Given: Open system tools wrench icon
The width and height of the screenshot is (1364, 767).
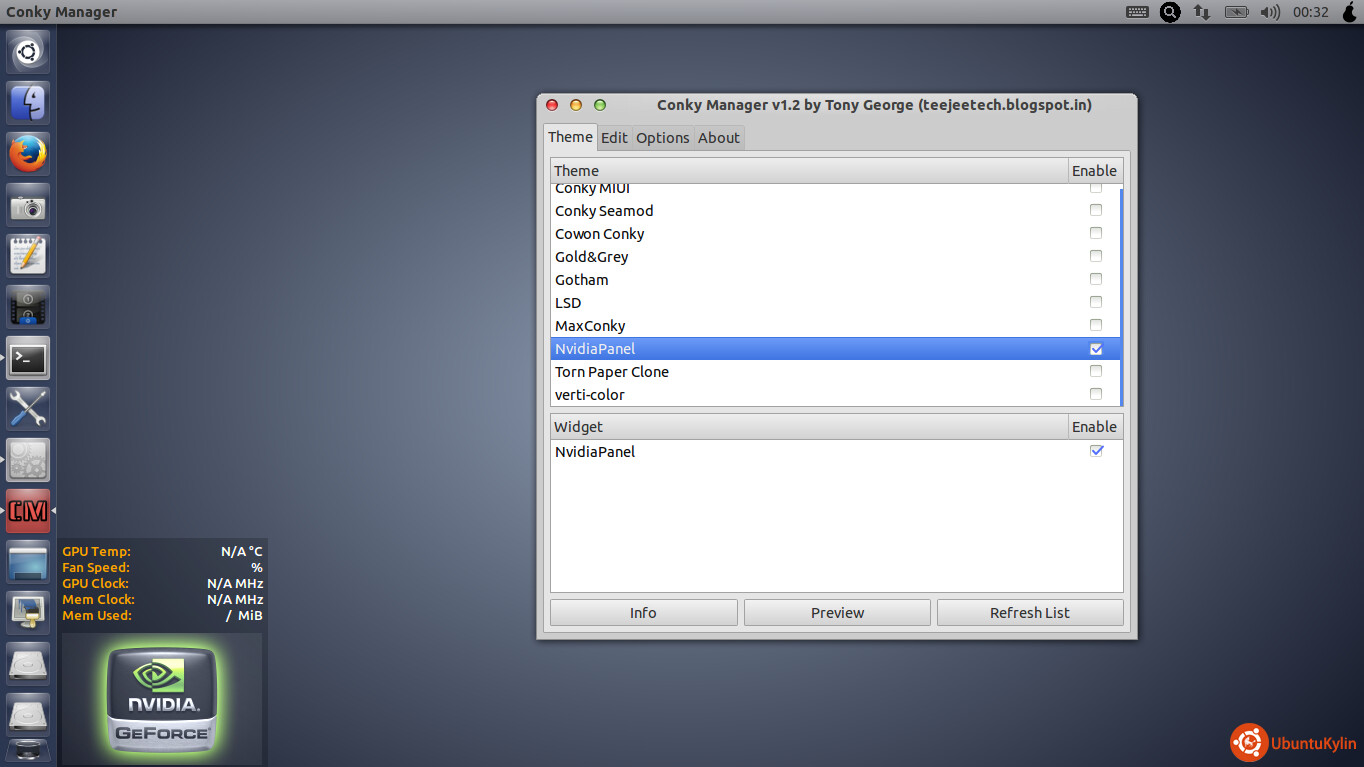Looking at the screenshot, I should pyautogui.click(x=28, y=409).
